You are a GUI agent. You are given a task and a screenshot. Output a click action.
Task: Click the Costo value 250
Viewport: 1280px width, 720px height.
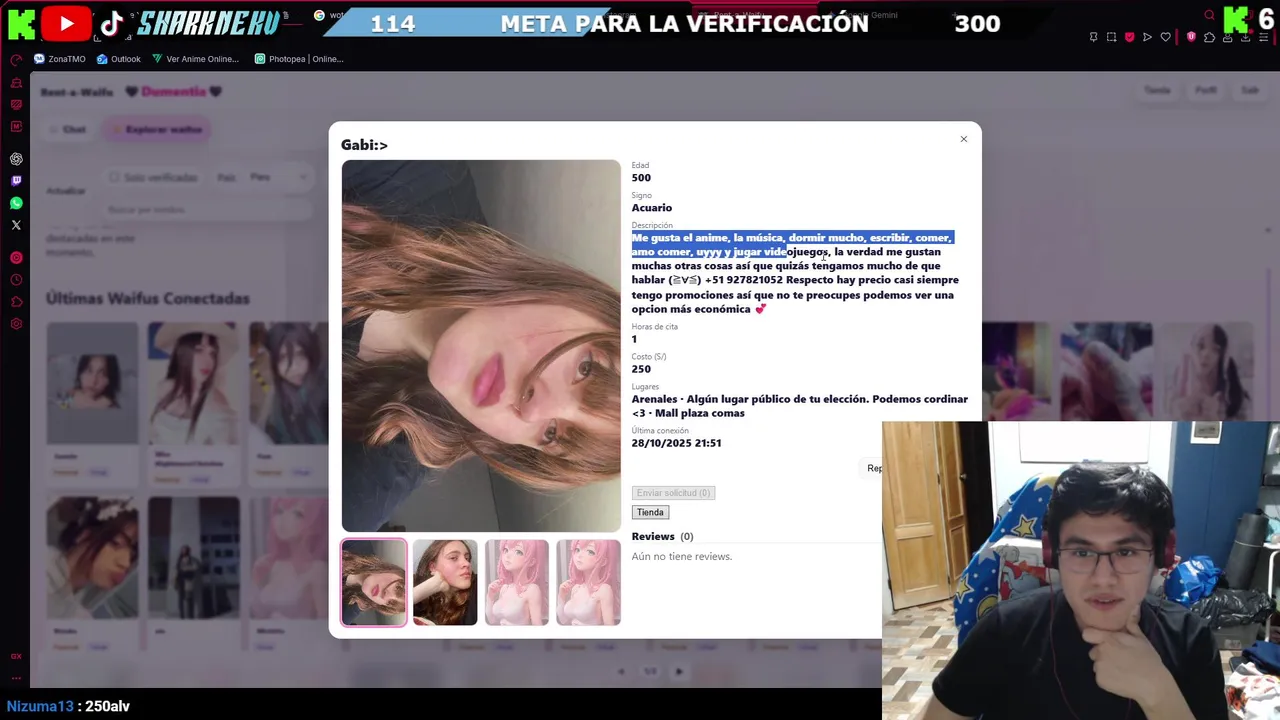tap(641, 369)
